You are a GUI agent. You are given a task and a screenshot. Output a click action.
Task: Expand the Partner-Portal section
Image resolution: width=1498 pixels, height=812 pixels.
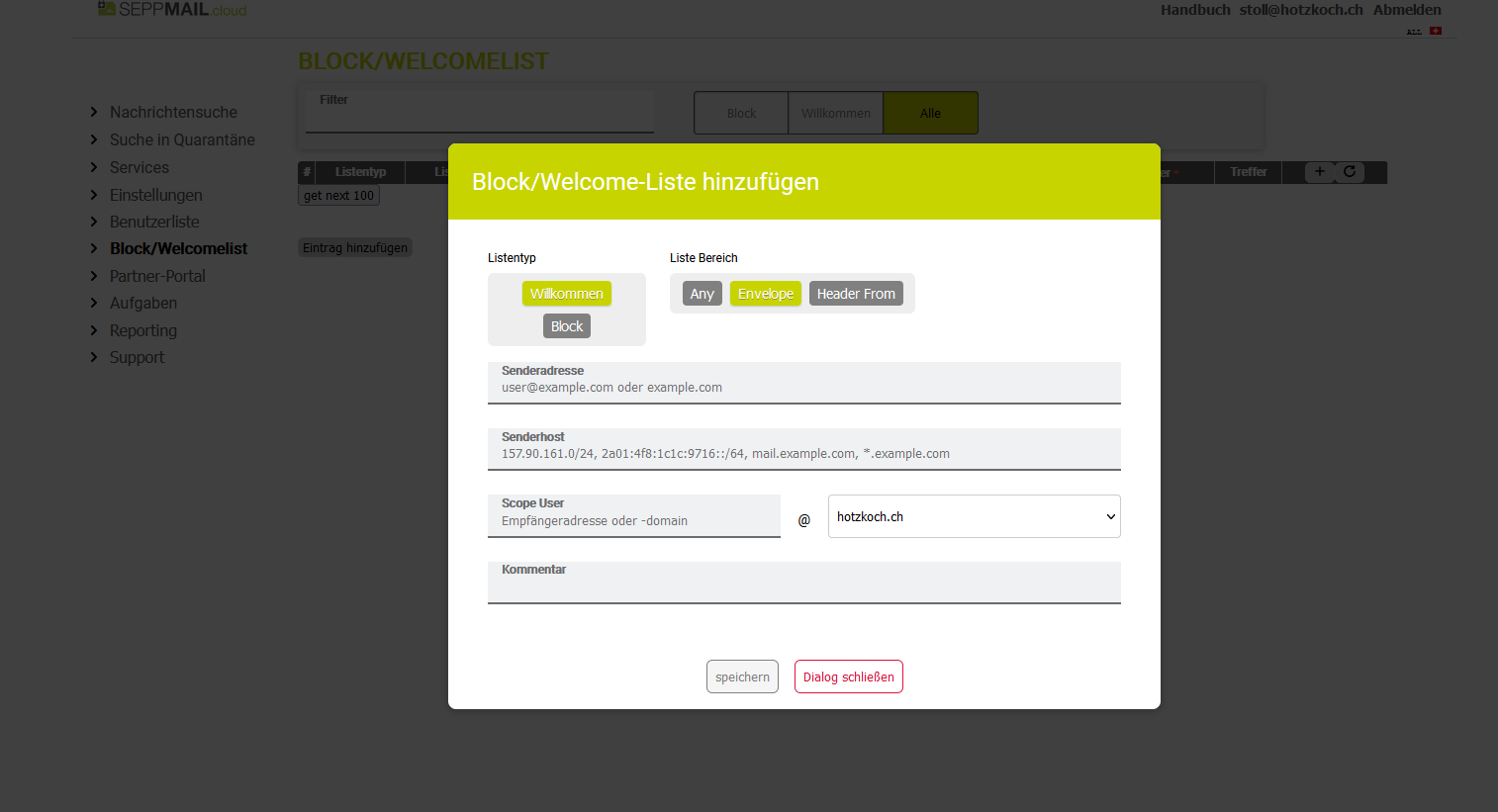157,276
